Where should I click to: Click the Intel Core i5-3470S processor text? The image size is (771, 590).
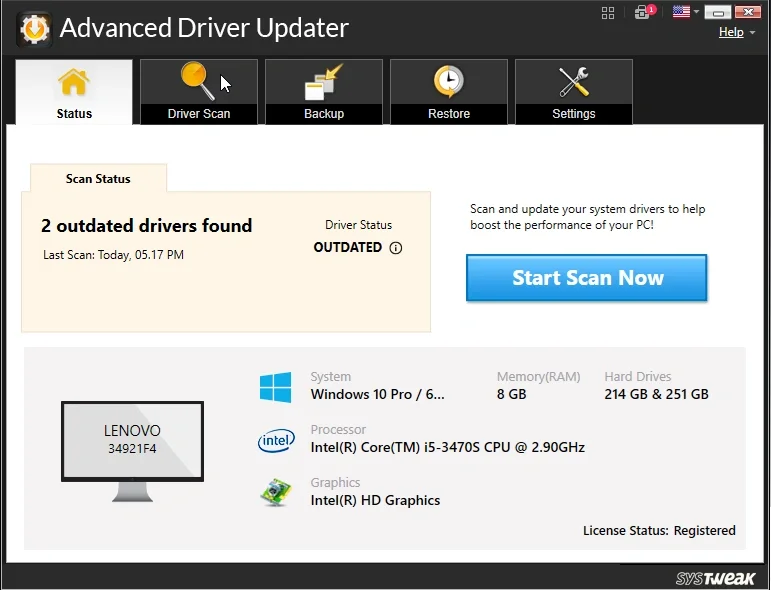pyautogui.click(x=448, y=447)
